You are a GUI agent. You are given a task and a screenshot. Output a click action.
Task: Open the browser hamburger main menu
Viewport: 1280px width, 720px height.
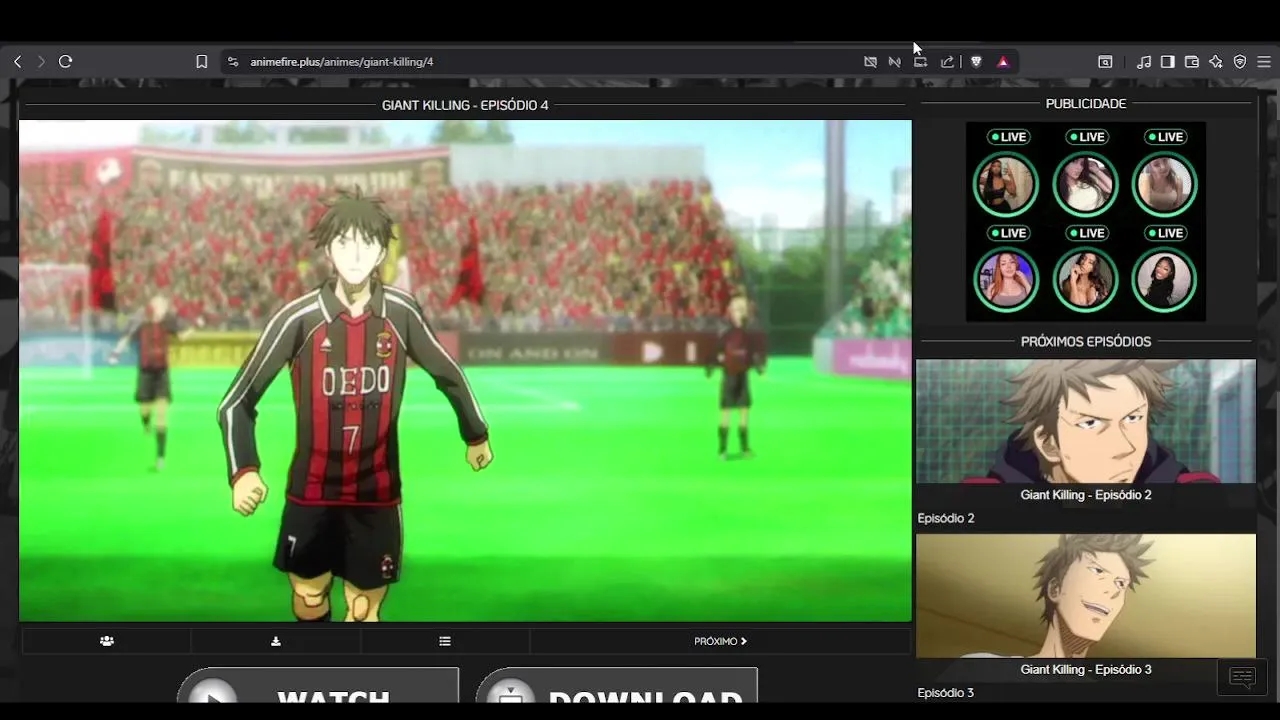click(x=1264, y=62)
